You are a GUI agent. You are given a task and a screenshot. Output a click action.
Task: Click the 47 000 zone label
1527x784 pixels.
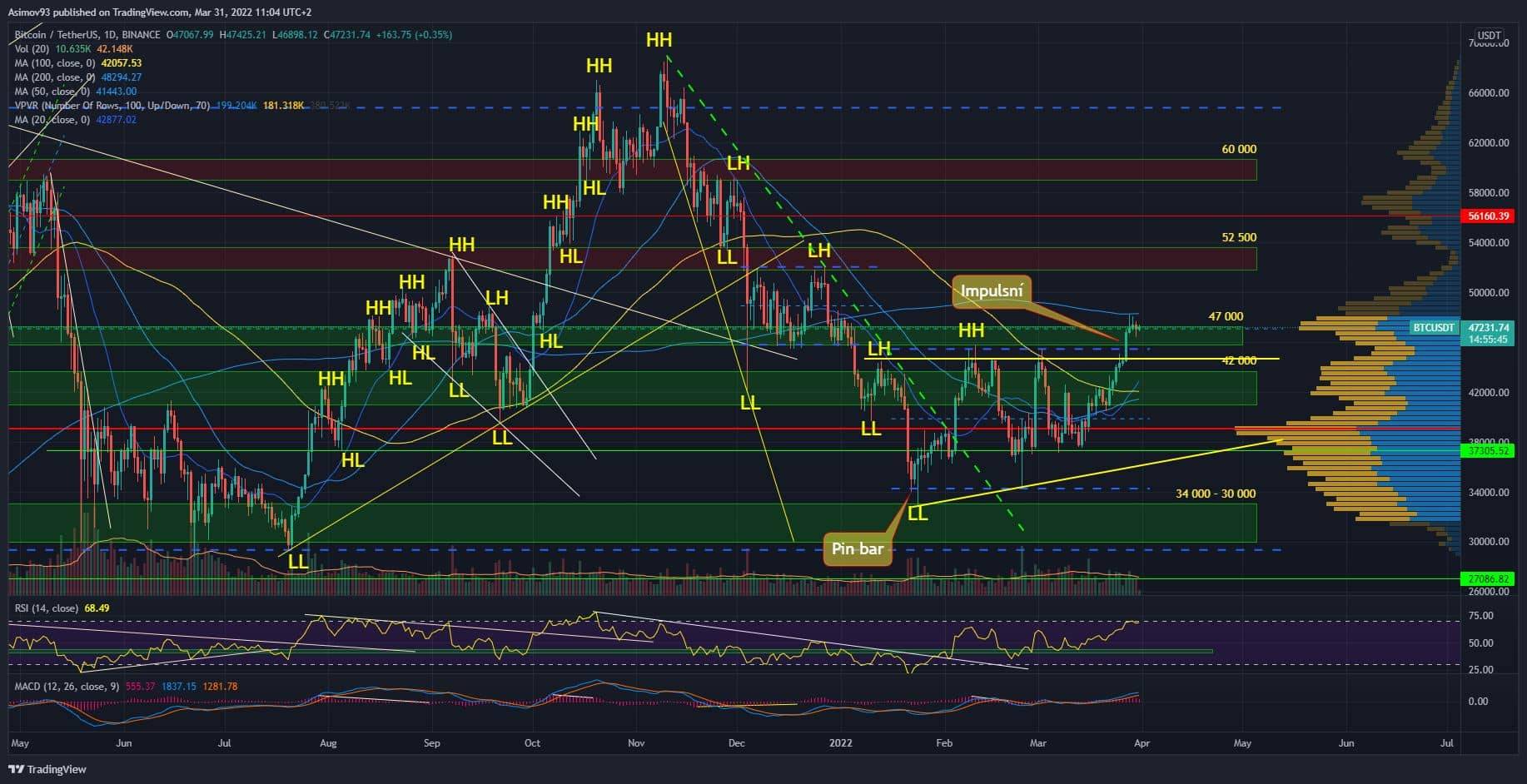[x=1226, y=316]
